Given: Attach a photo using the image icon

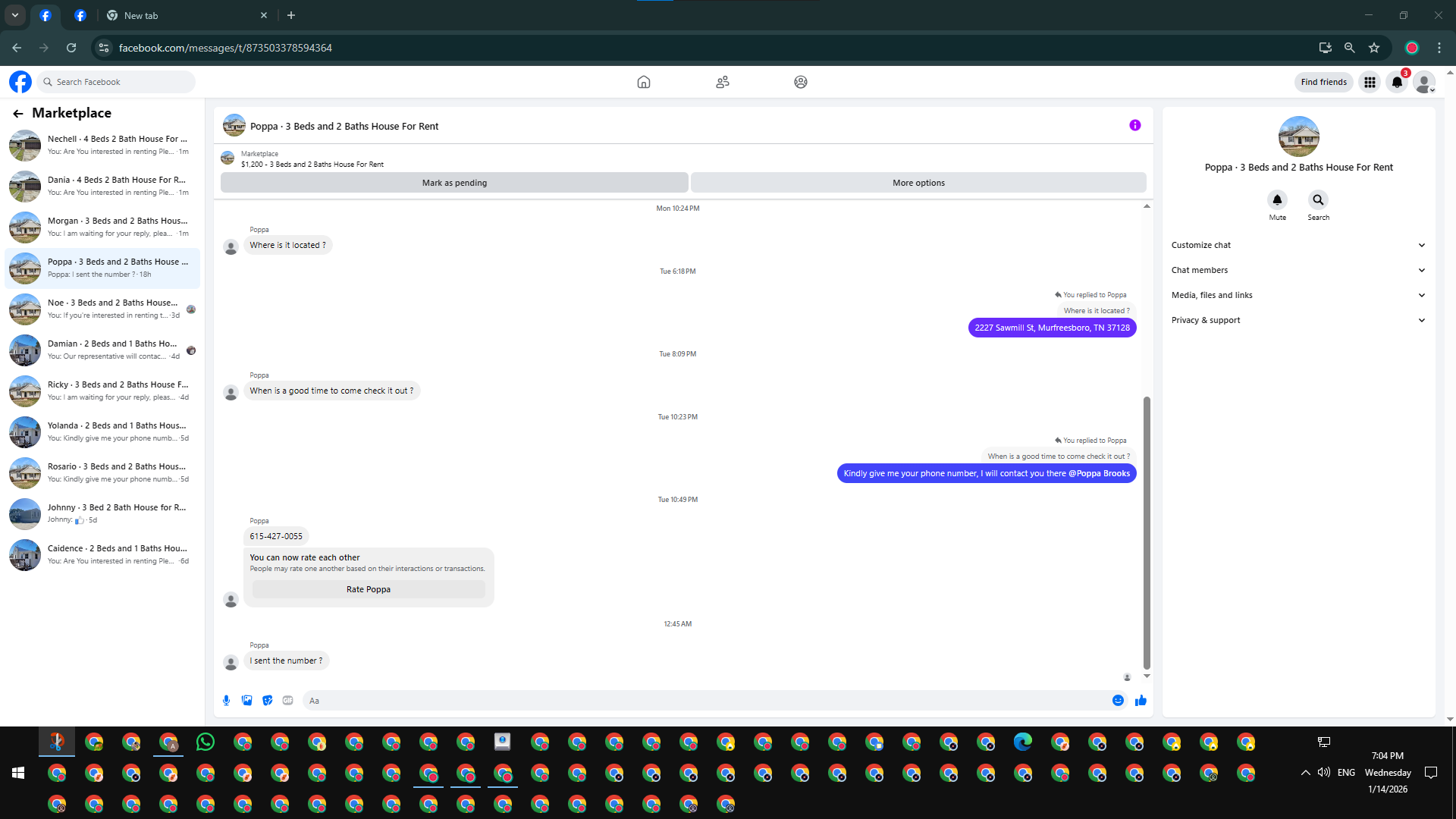Looking at the screenshot, I should pos(246,701).
